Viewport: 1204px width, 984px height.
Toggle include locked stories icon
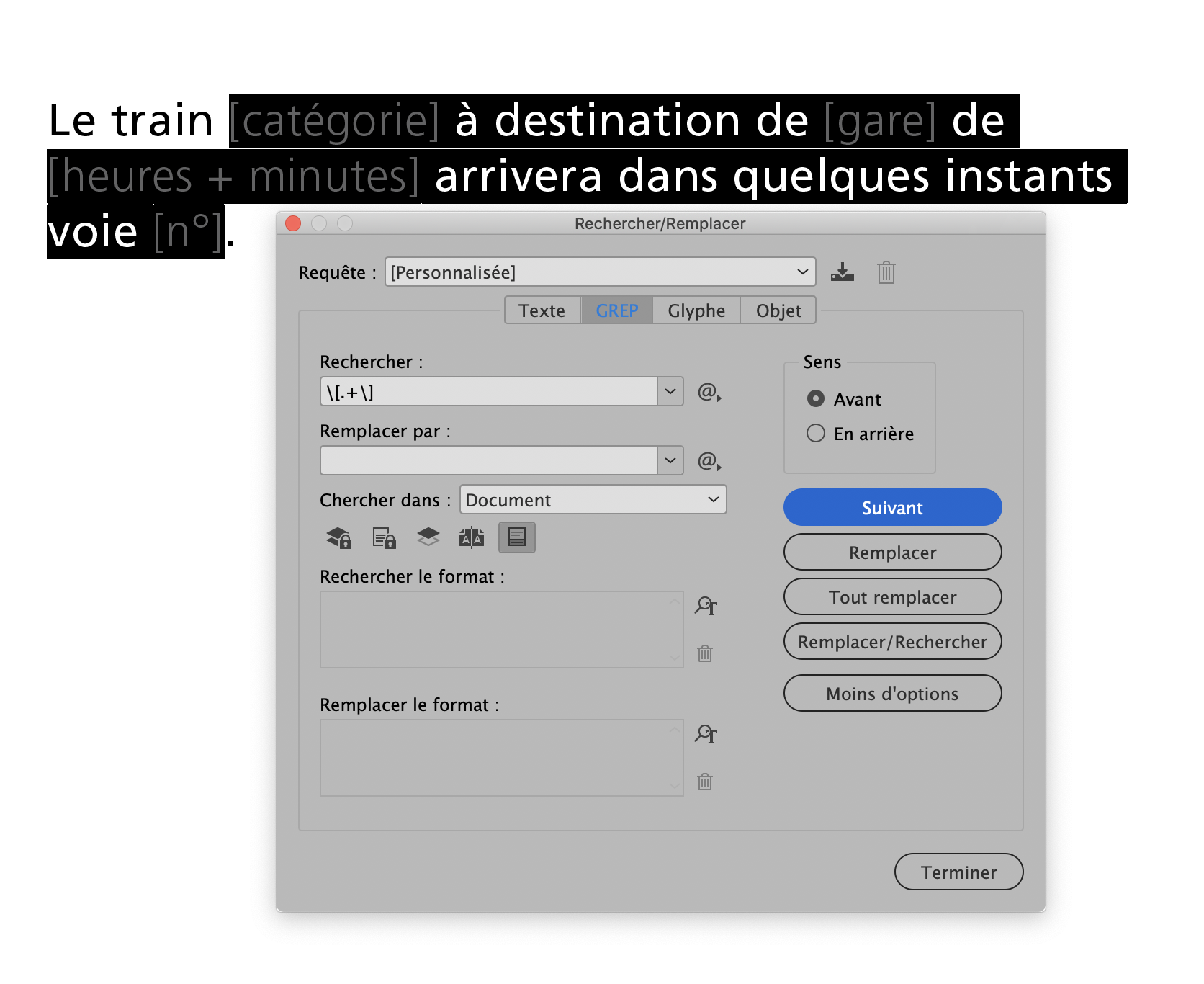pos(384,537)
